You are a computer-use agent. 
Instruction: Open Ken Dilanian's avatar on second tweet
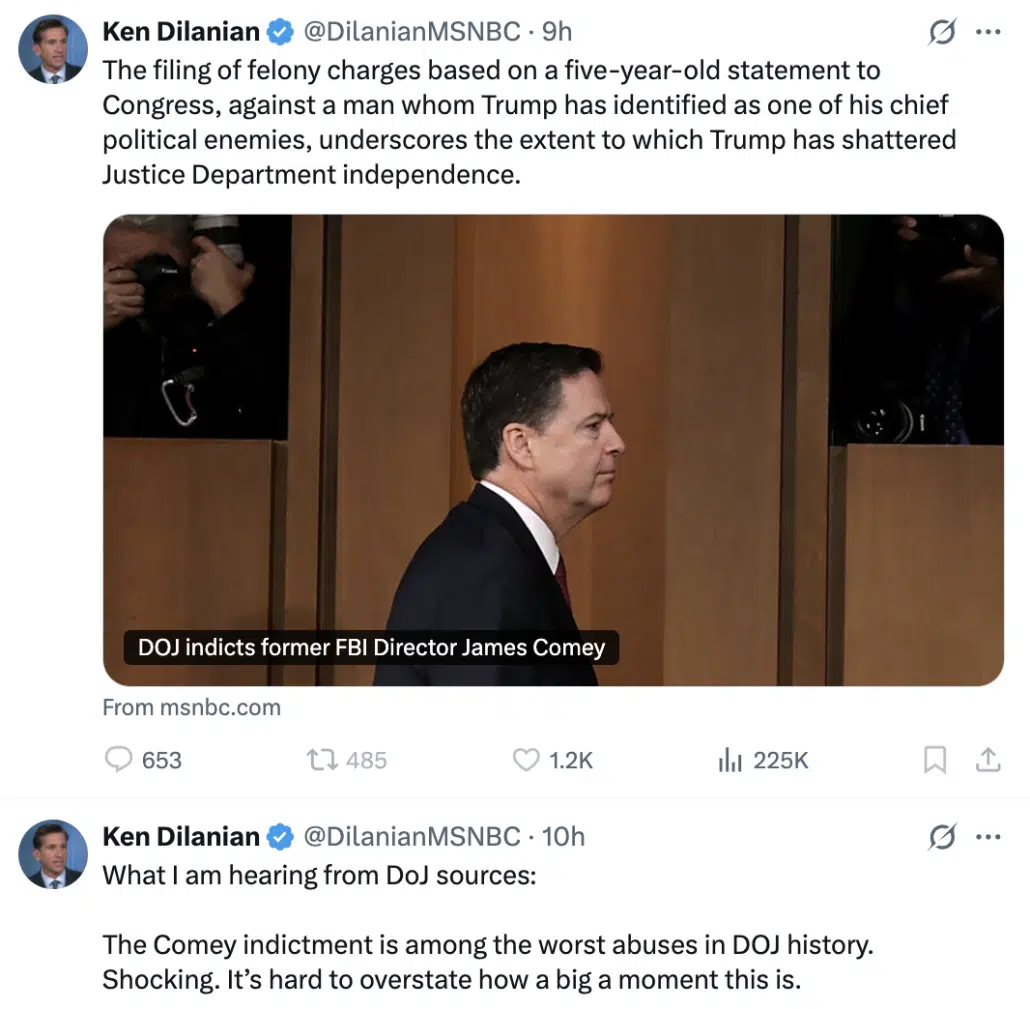click(53, 854)
